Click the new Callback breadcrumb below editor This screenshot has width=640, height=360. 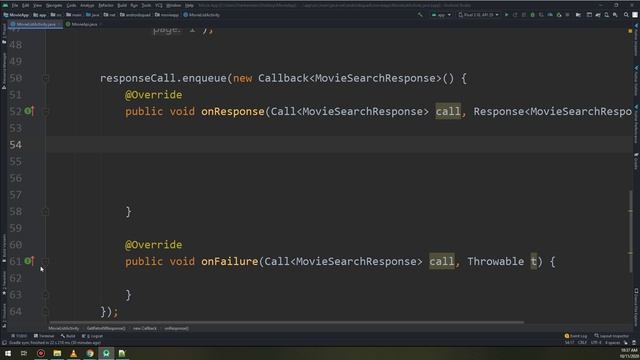(x=144, y=329)
